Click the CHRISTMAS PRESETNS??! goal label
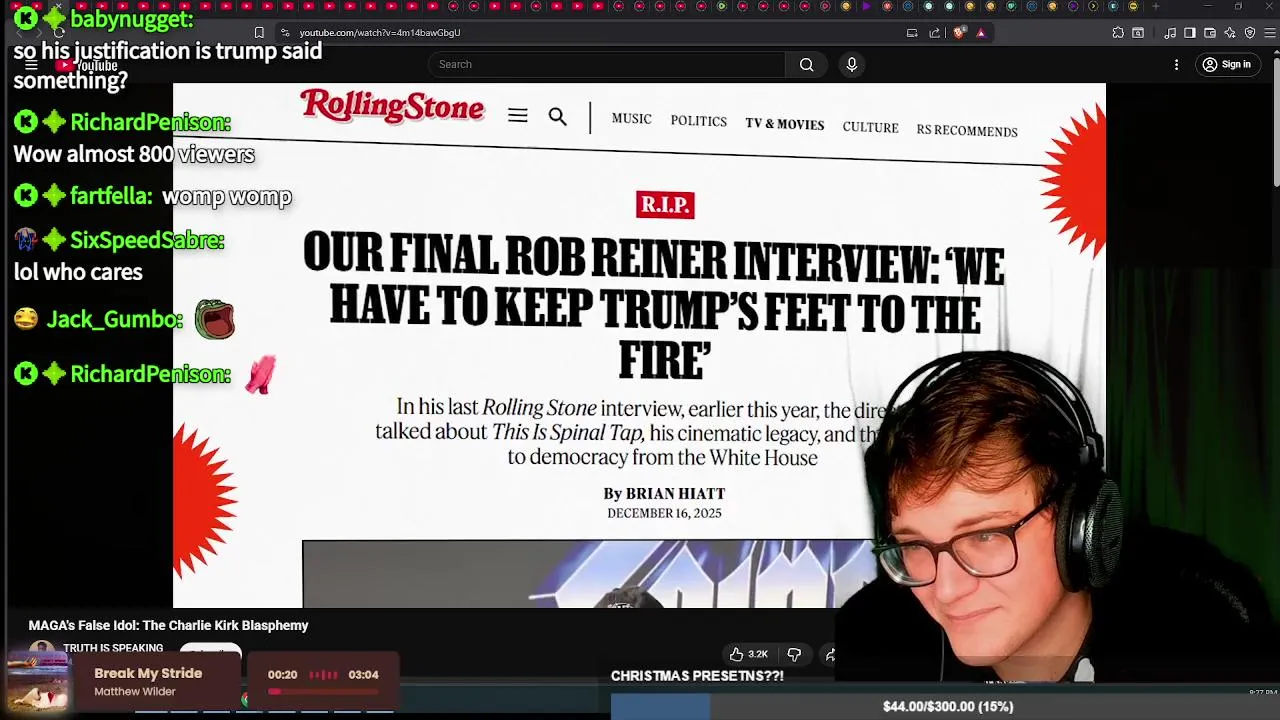This screenshot has height=720, width=1280. [697, 676]
